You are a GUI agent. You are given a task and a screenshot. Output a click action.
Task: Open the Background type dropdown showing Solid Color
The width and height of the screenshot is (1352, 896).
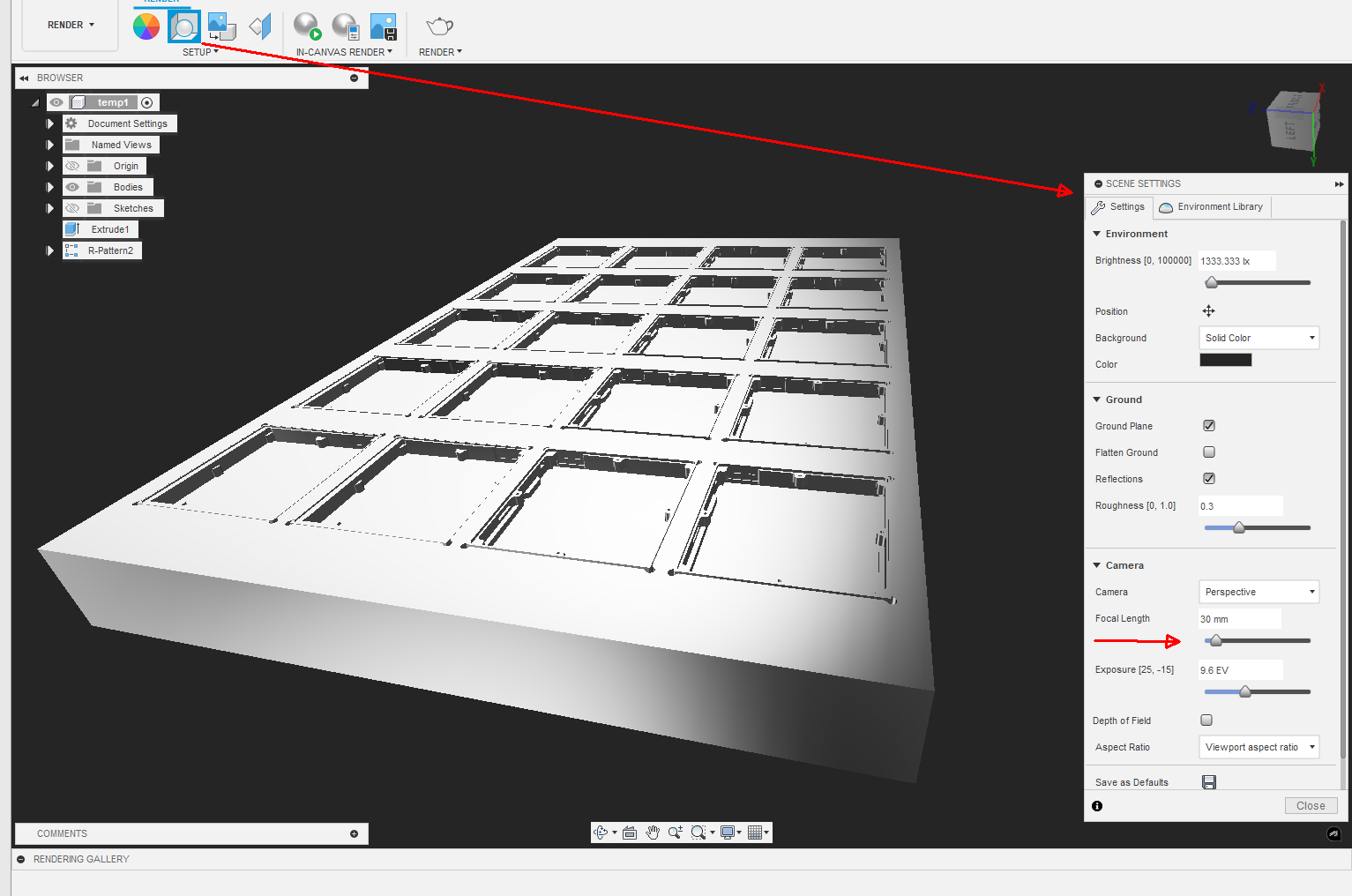coord(1259,337)
